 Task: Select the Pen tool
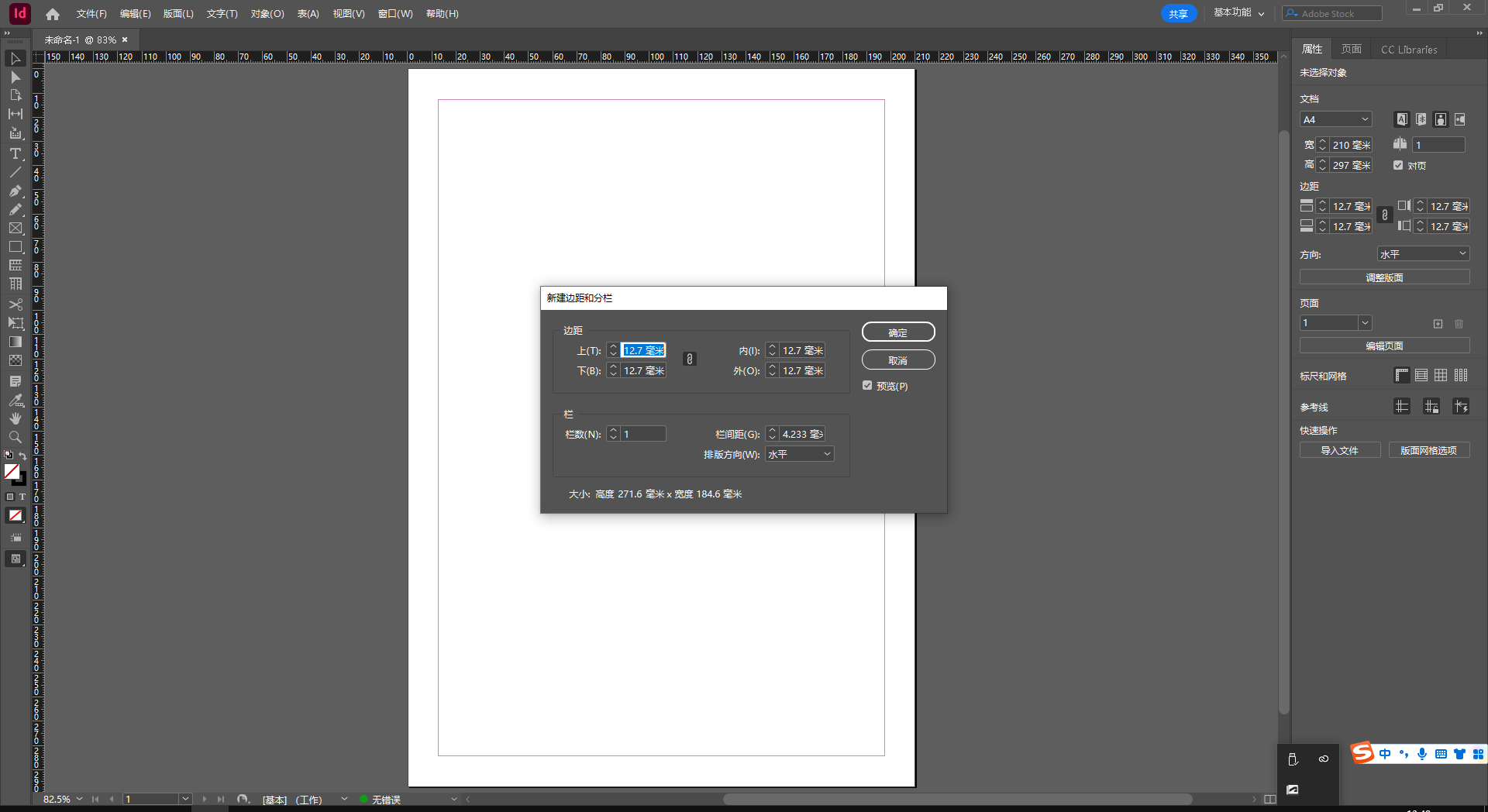click(x=15, y=191)
